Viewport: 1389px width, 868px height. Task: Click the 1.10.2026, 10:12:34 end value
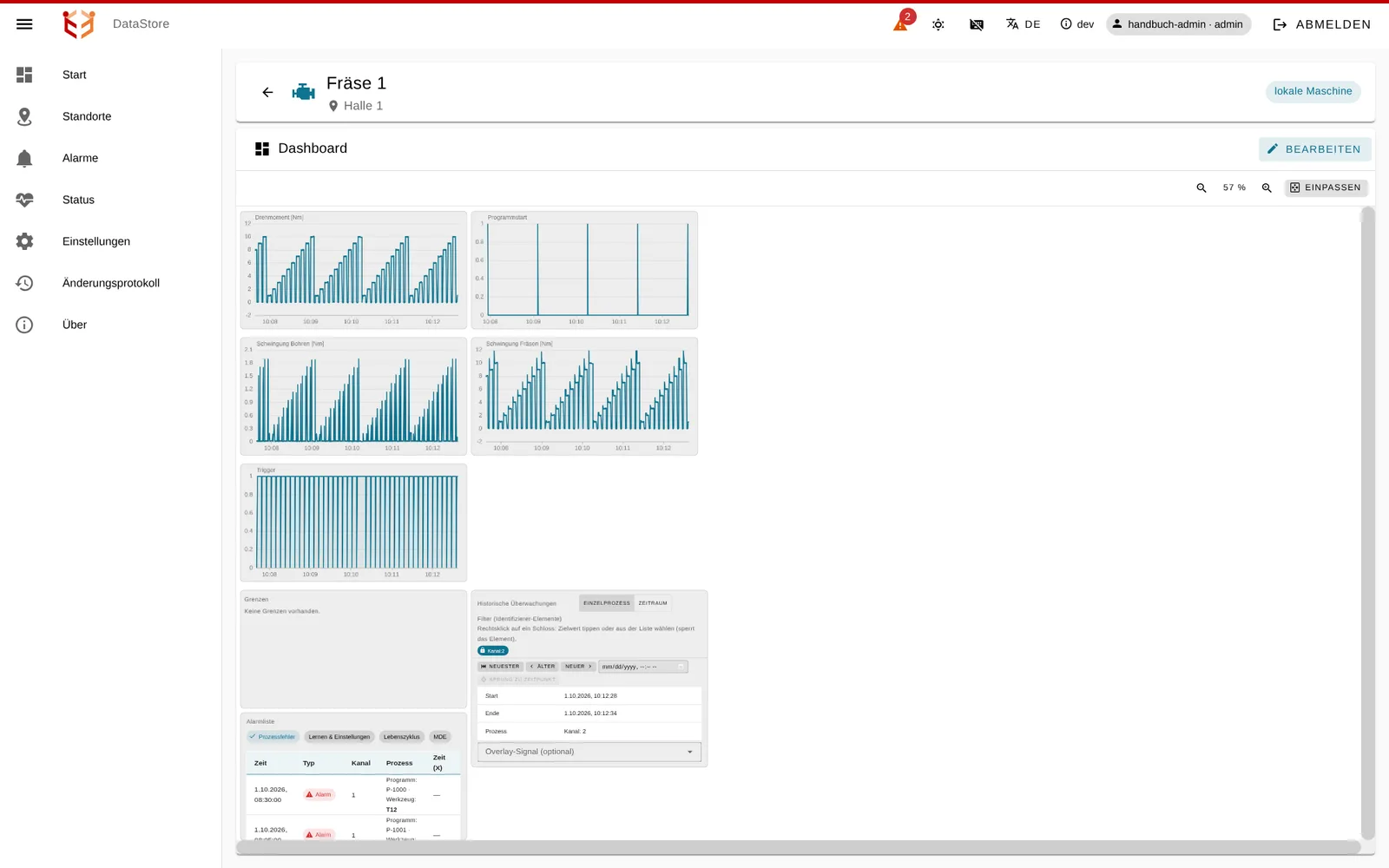click(x=590, y=713)
